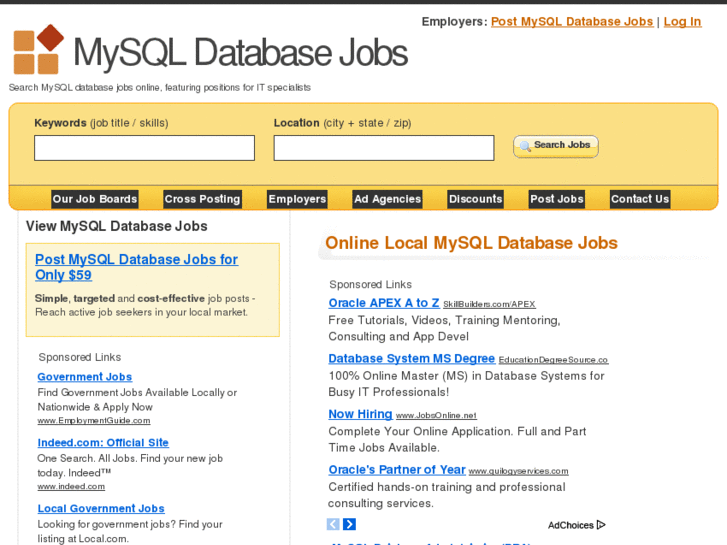Focus the Keywords input field
The height and width of the screenshot is (545, 727).
144,148
